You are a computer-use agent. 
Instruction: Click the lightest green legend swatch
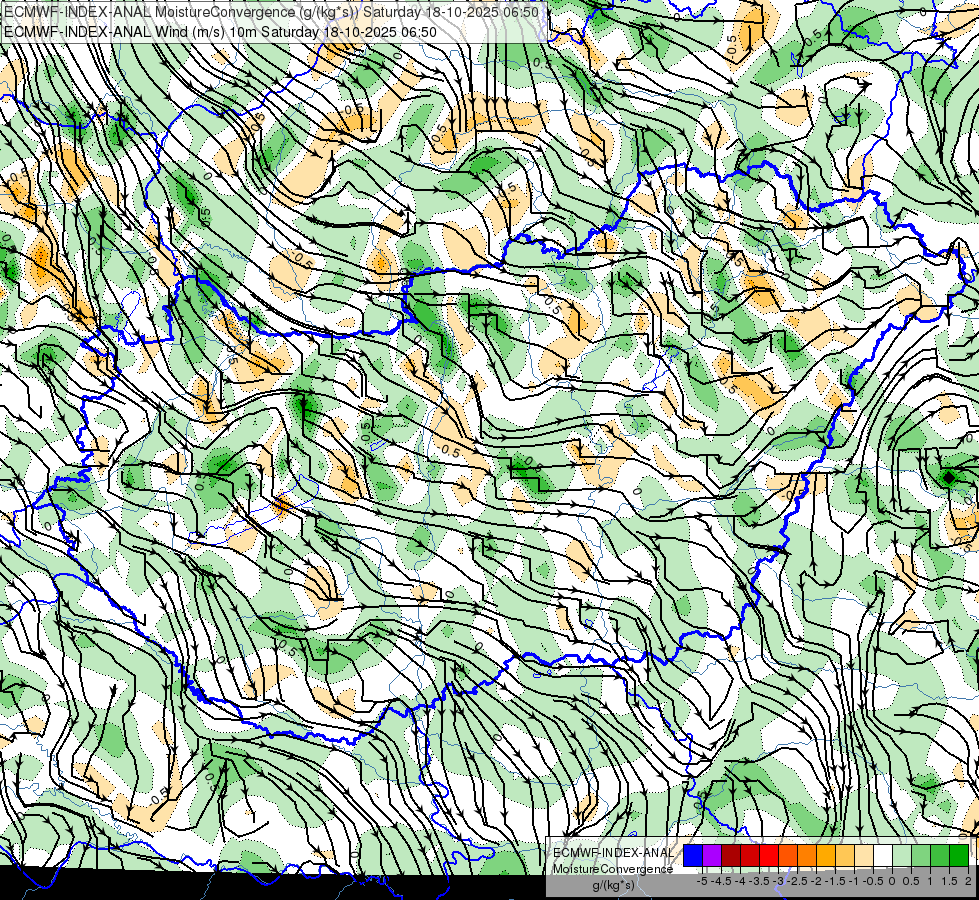click(x=902, y=855)
